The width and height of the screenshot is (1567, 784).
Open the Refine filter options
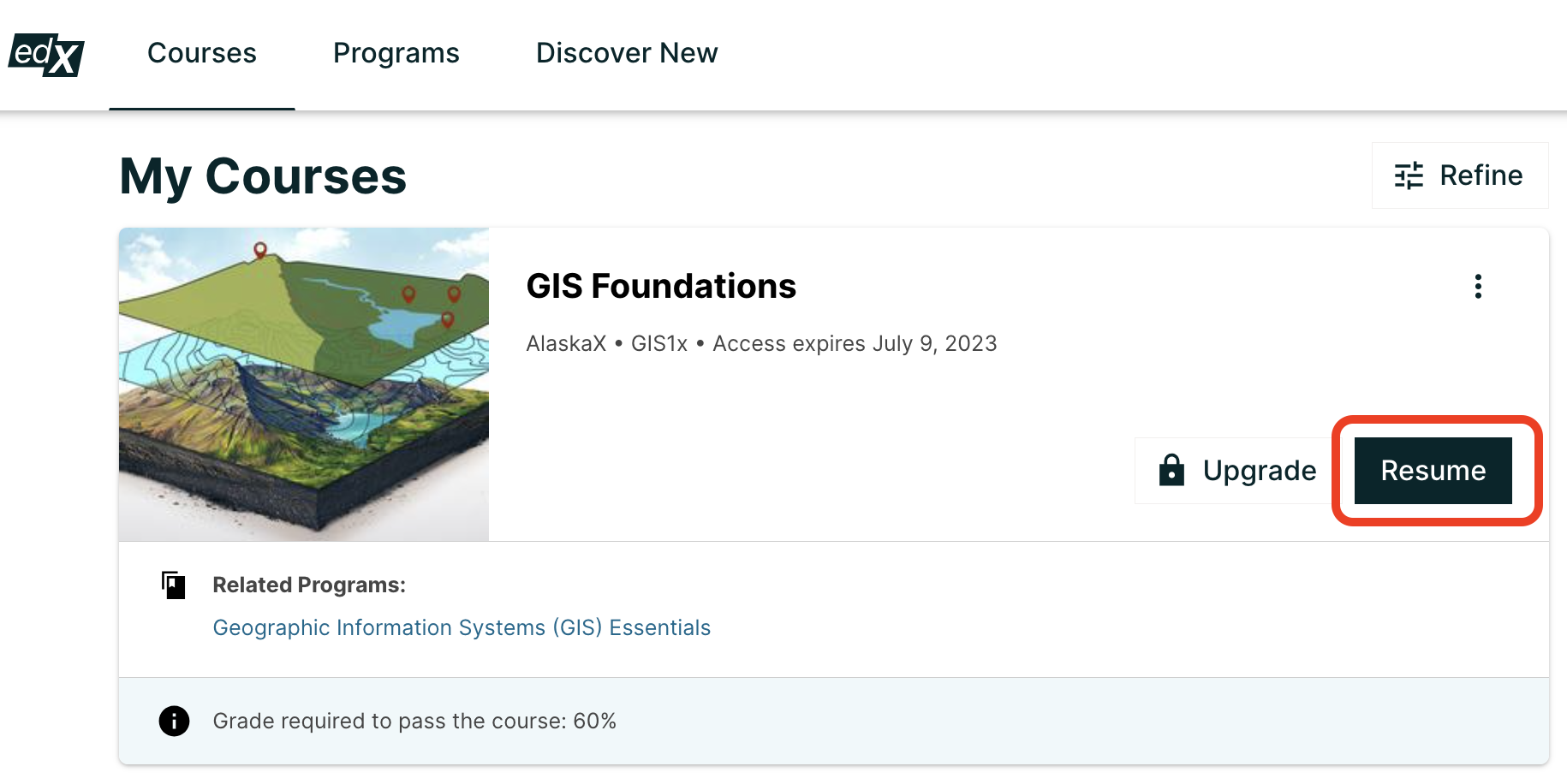pos(1460,175)
